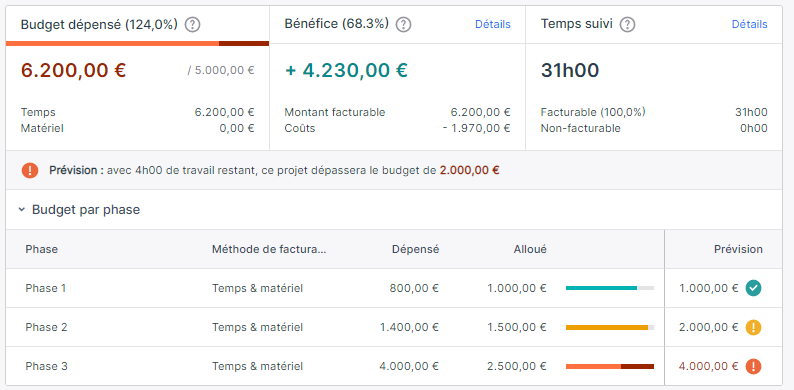794x390 pixels.
Task: Click Phase 1 green checkmark status icon
Action: coord(753,288)
